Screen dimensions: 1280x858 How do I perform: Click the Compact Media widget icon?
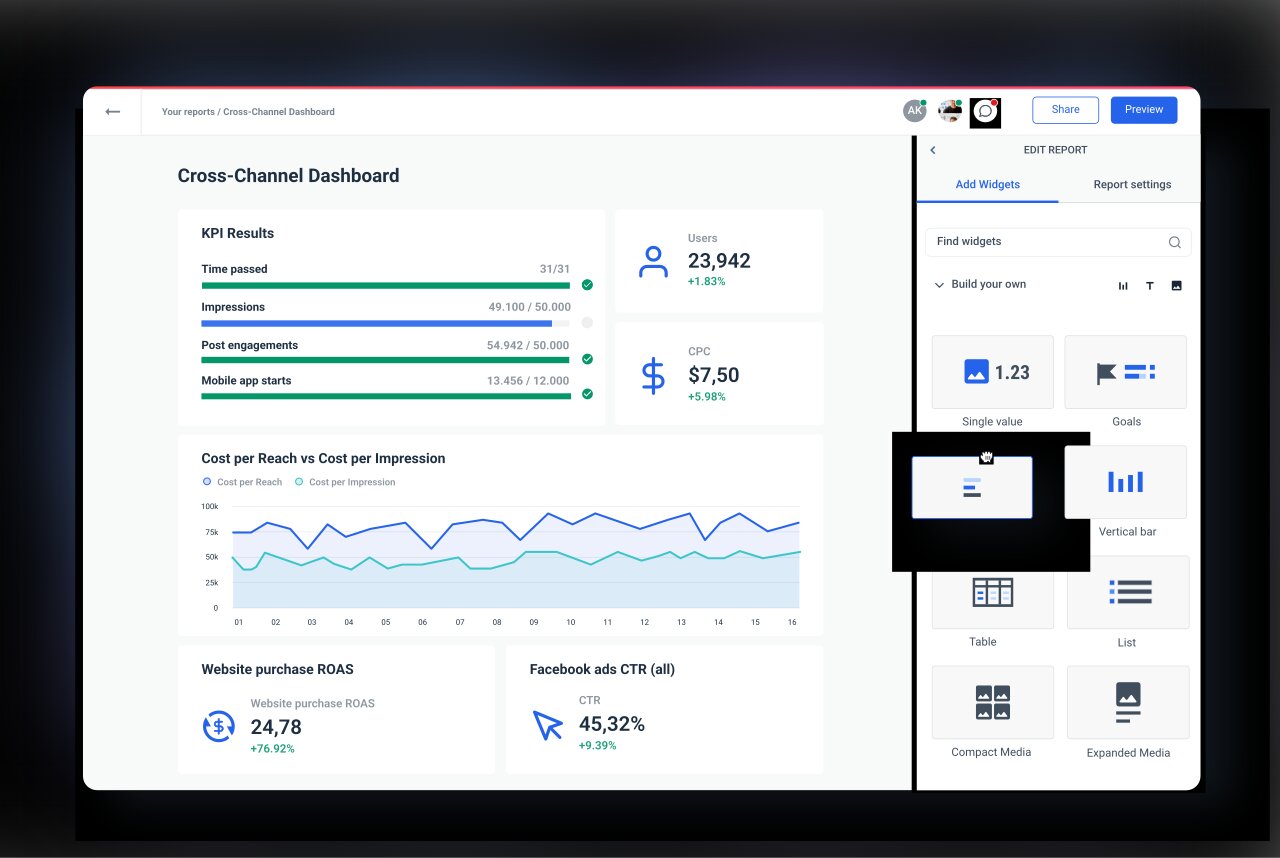[992, 701]
